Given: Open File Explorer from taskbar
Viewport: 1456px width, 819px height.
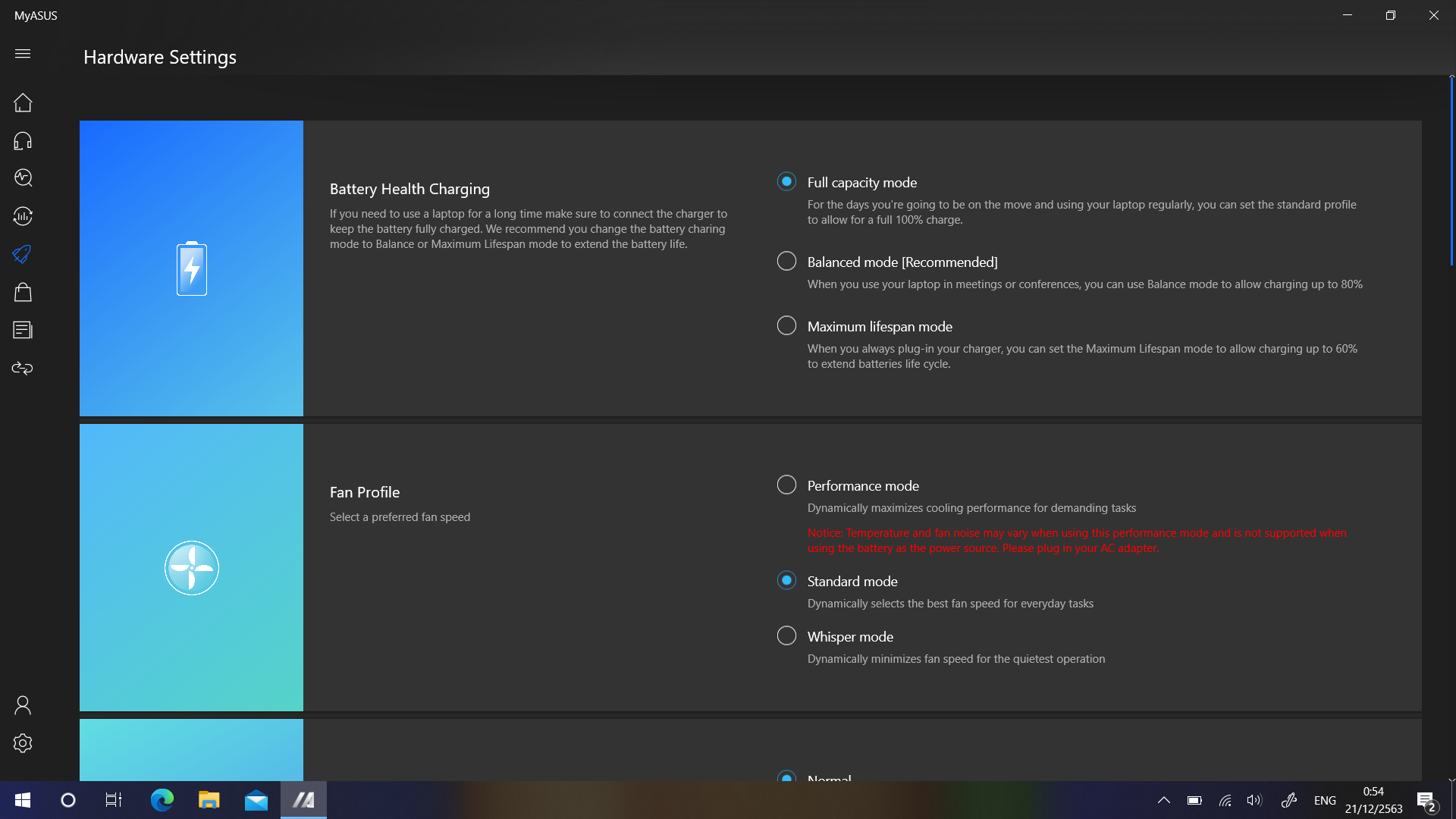Looking at the screenshot, I should point(209,800).
